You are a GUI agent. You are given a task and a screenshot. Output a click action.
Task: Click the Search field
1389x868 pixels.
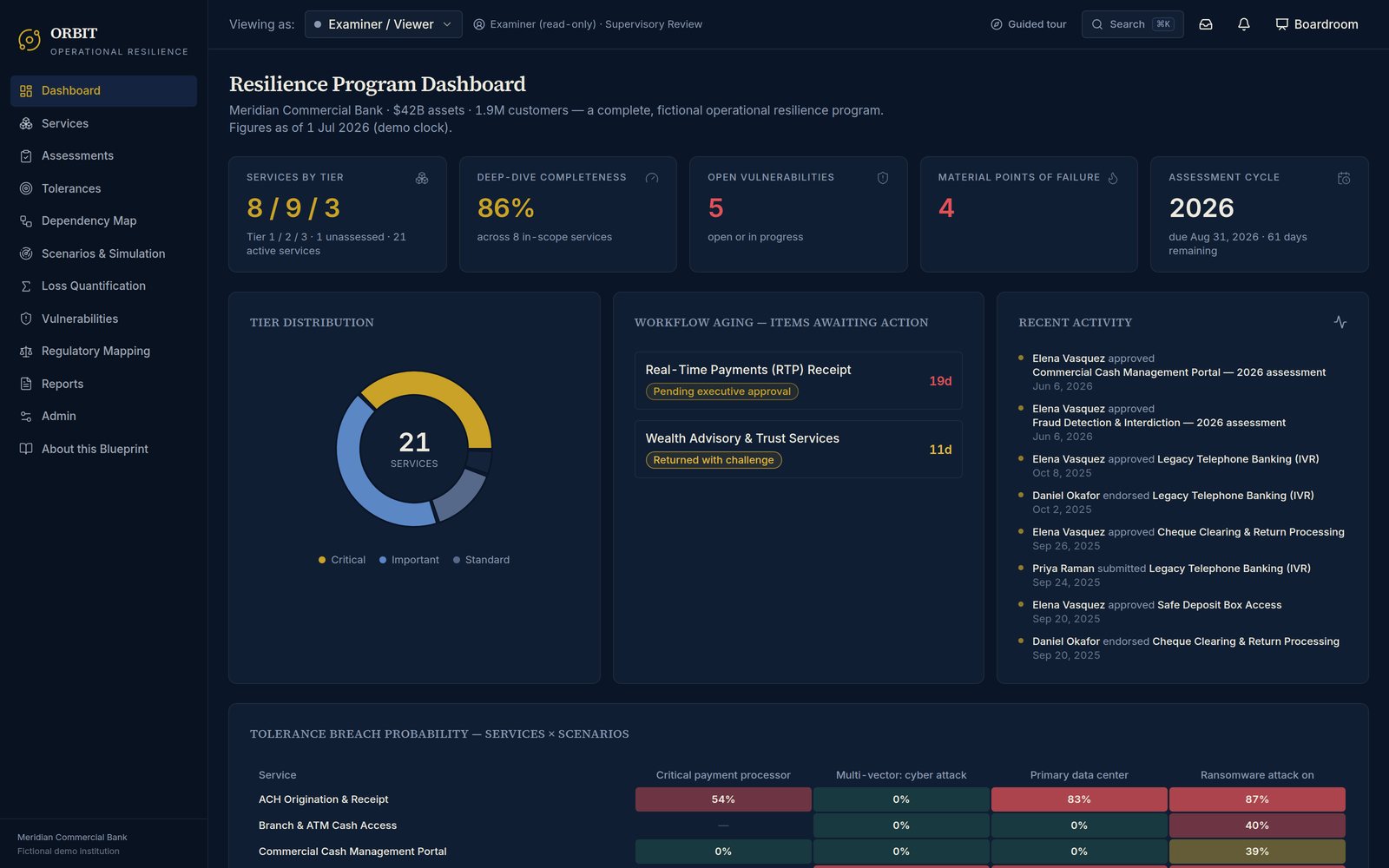click(x=1132, y=24)
